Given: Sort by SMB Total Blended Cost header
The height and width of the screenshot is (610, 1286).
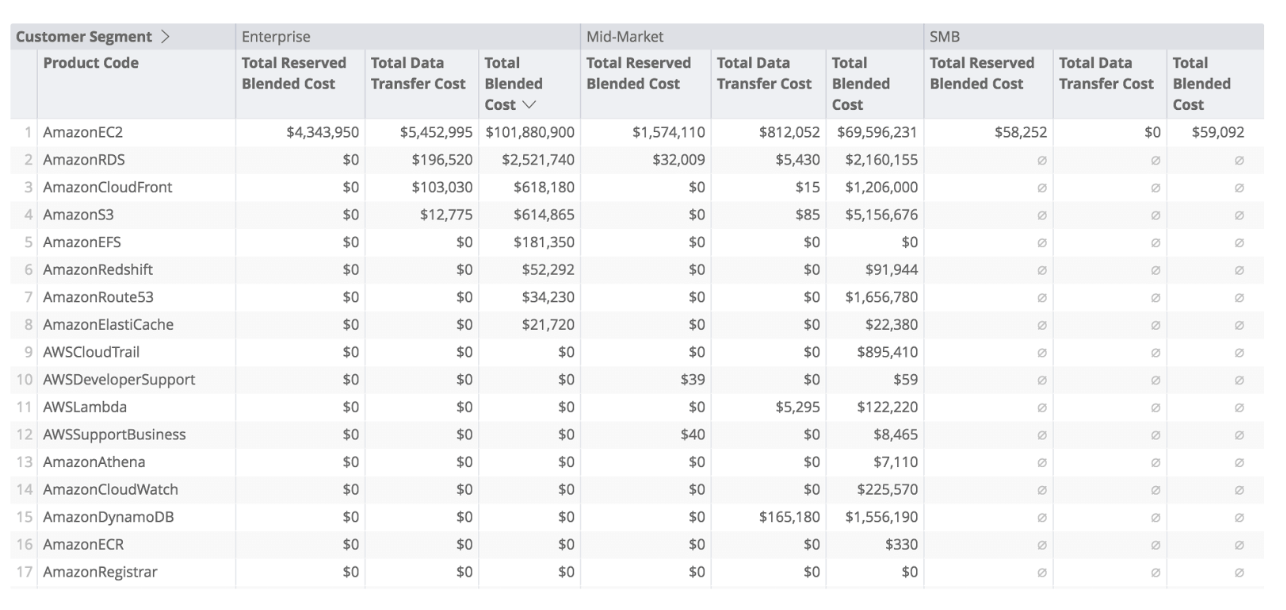Looking at the screenshot, I should [x=1201, y=84].
